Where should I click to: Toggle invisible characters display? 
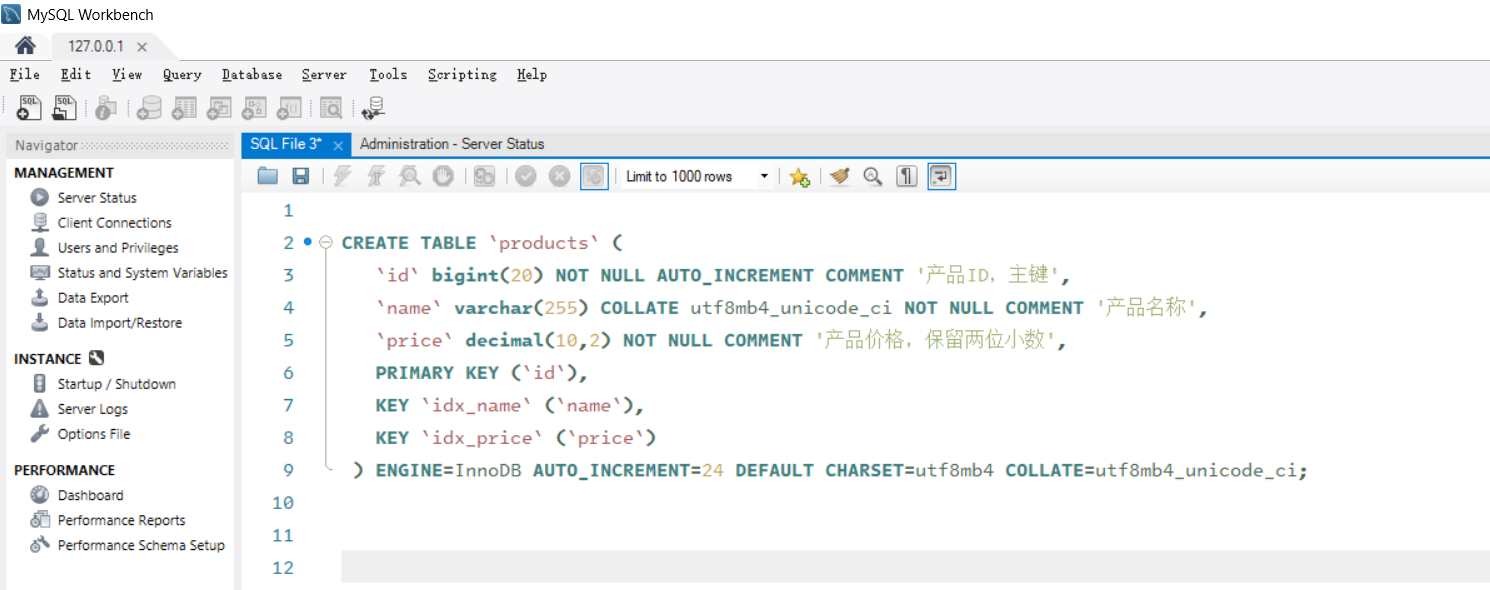click(906, 176)
